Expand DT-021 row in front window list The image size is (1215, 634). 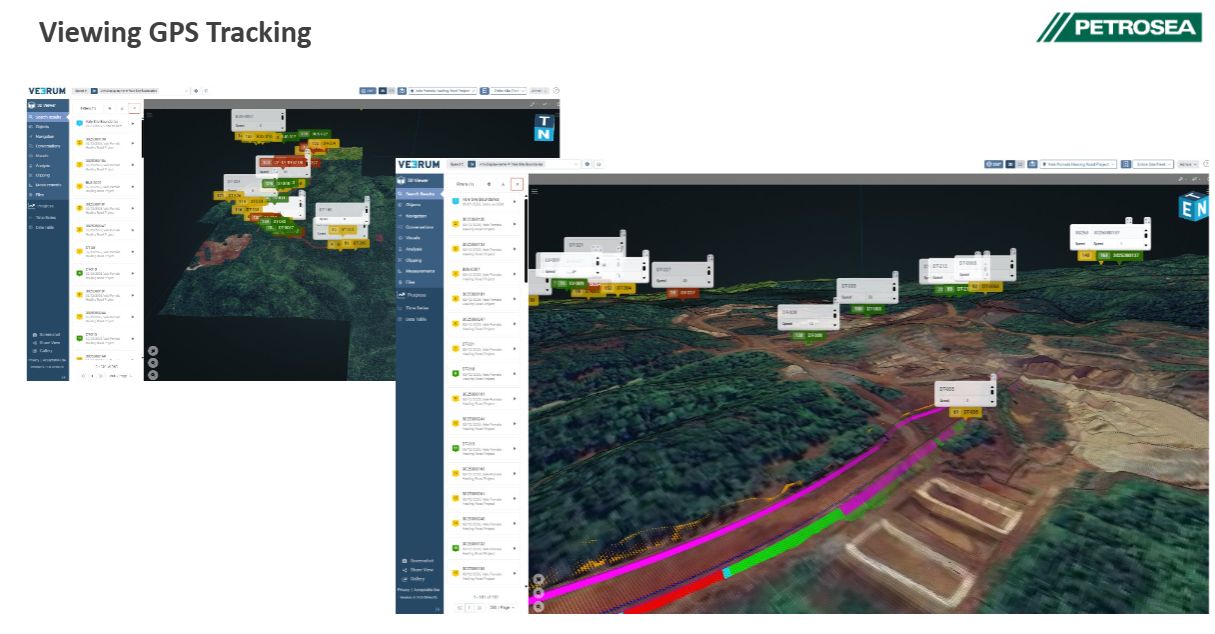click(x=514, y=348)
